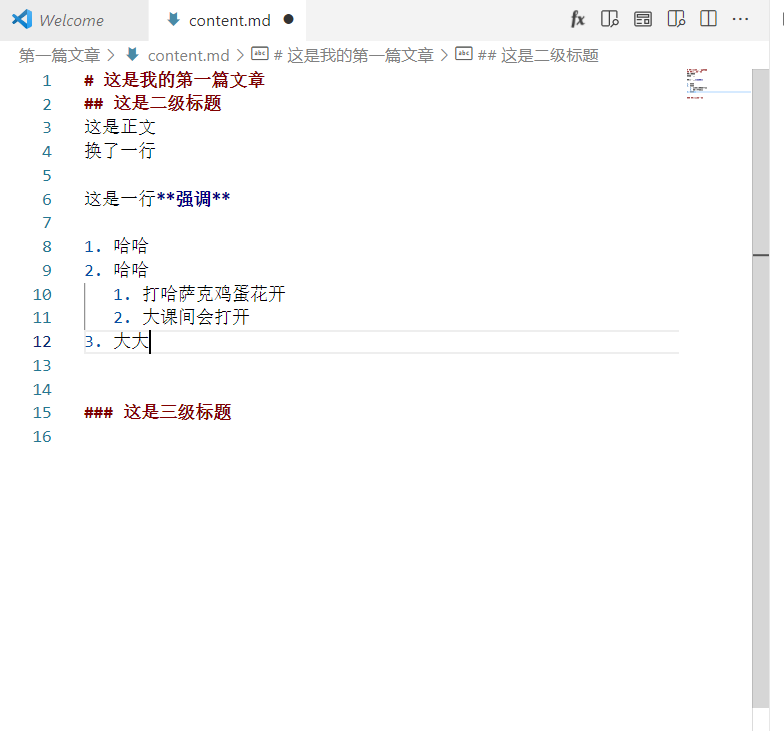
Task: Click the fourth editor toolbar preview icon
Action: point(676,19)
